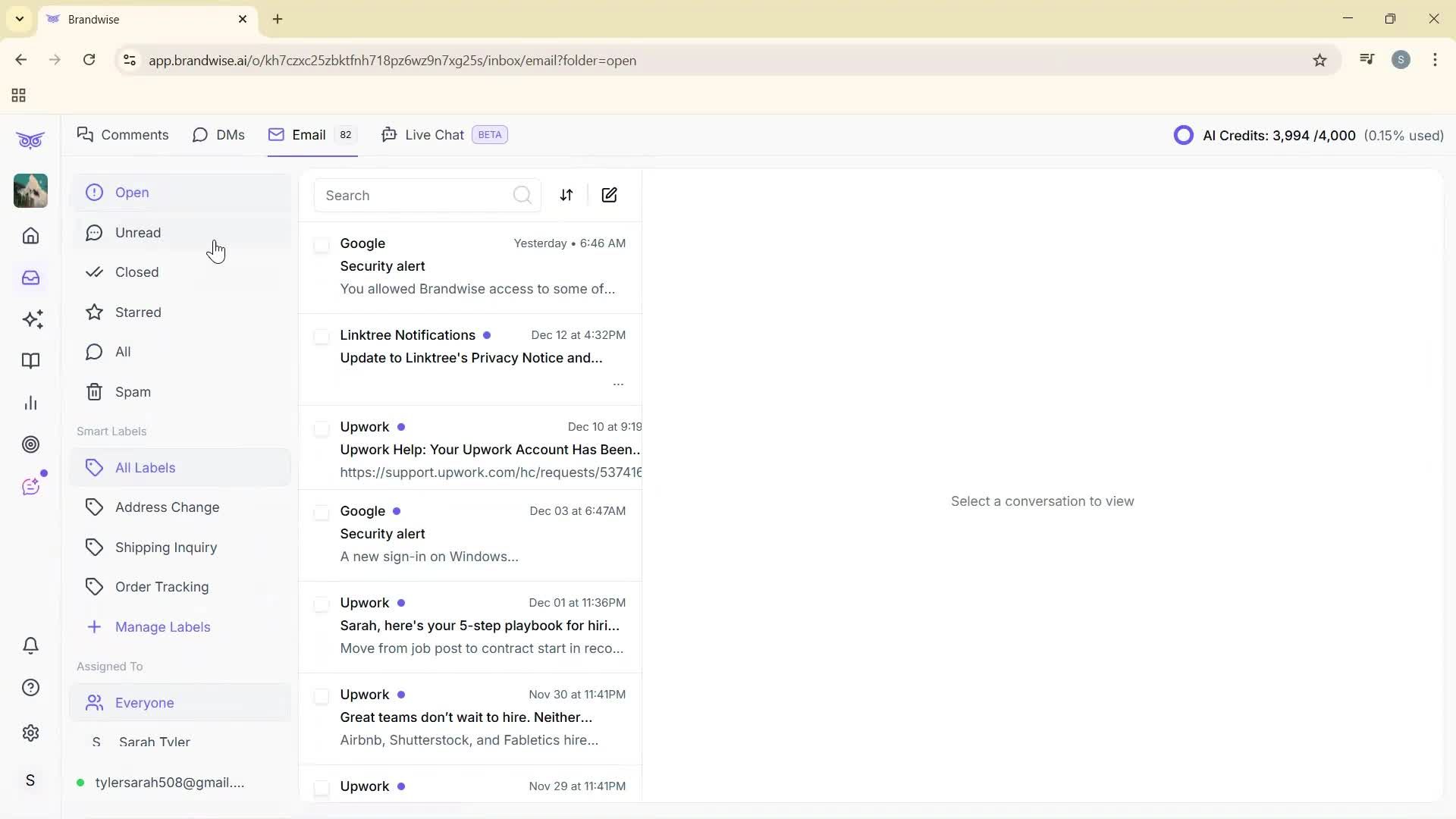Open the target goals icon in sidebar

[30, 444]
